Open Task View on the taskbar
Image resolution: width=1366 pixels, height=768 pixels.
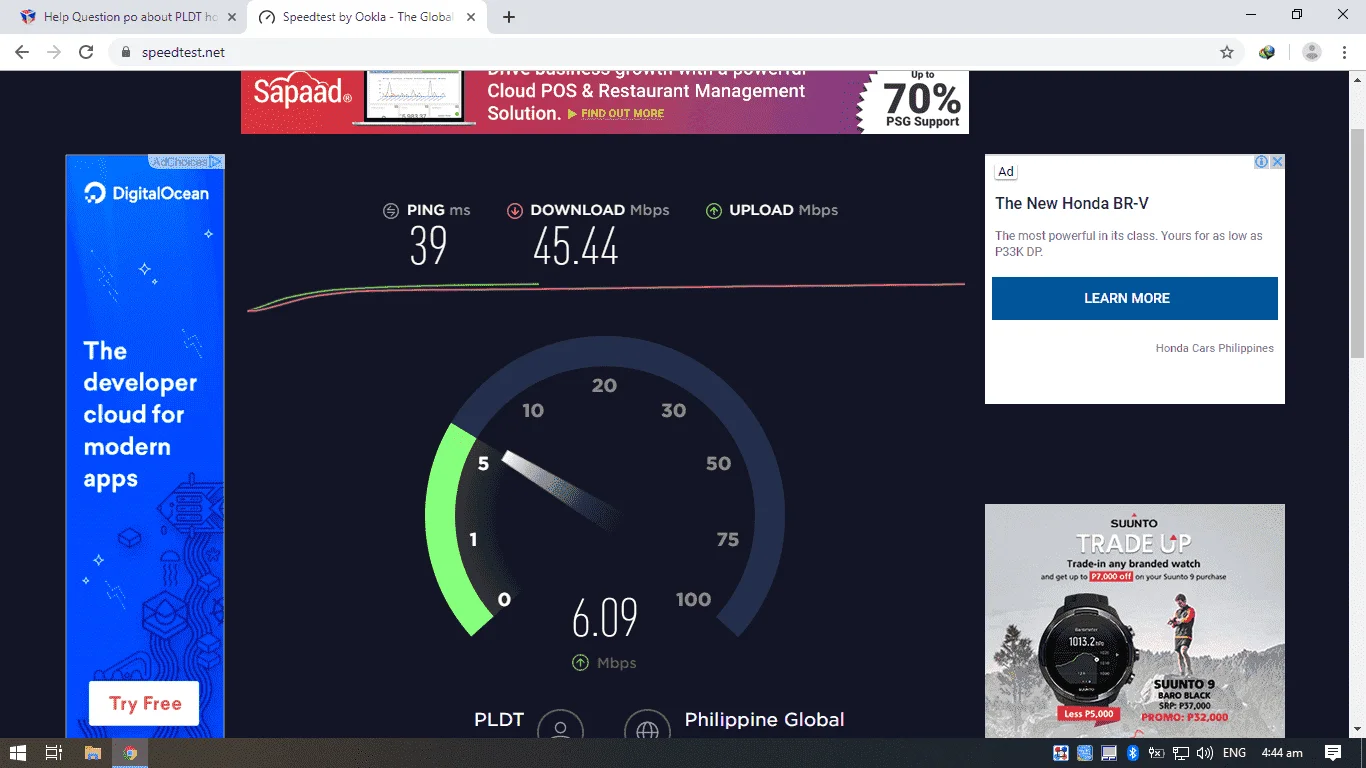click(x=54, y=753)
